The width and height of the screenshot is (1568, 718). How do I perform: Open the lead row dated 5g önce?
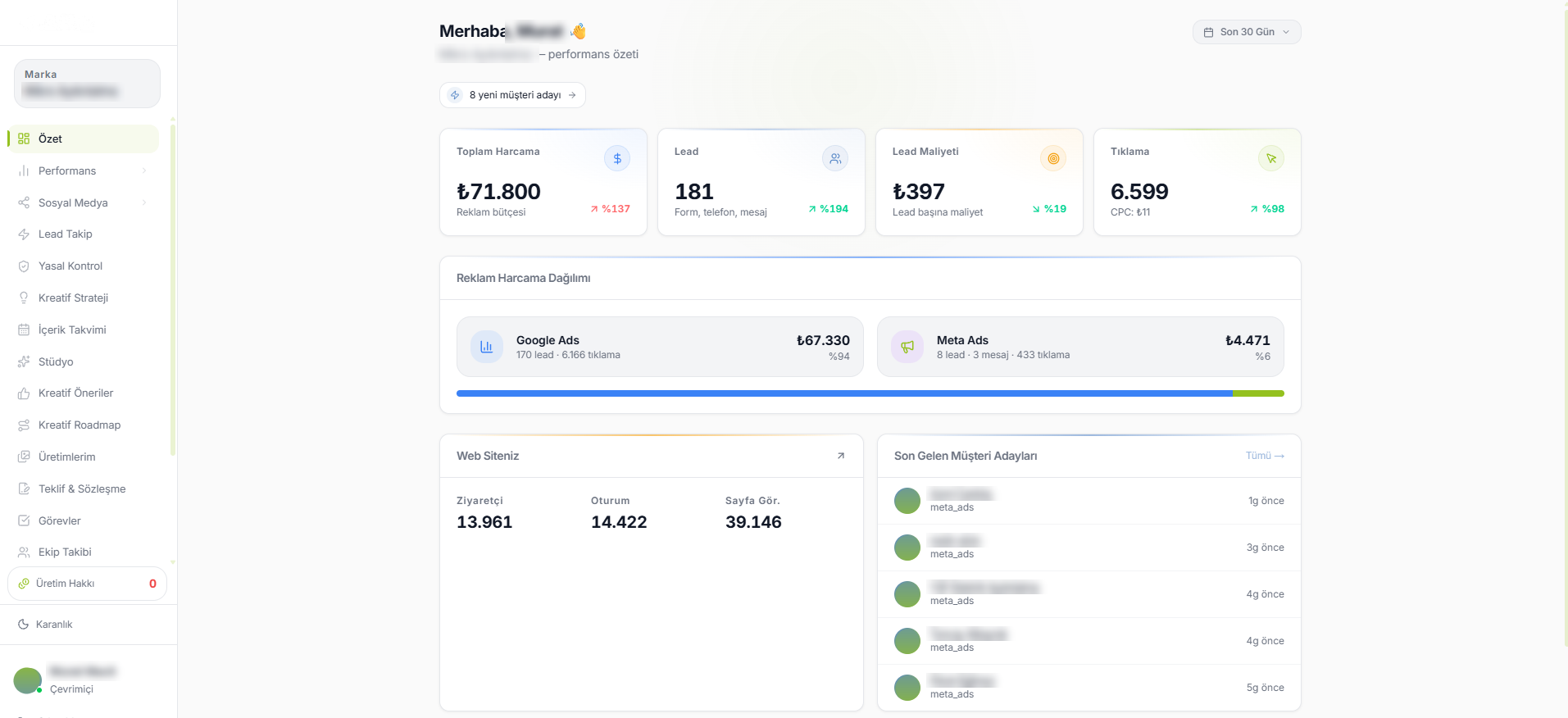(1089, 688)
